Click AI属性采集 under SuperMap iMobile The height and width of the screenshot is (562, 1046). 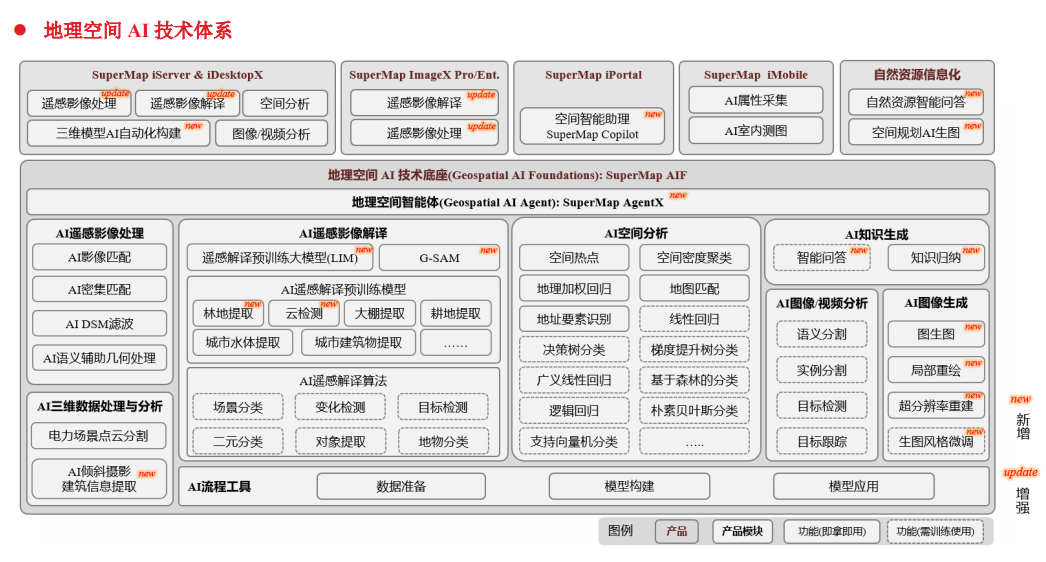pyautogui.click(x=756, y=100)
